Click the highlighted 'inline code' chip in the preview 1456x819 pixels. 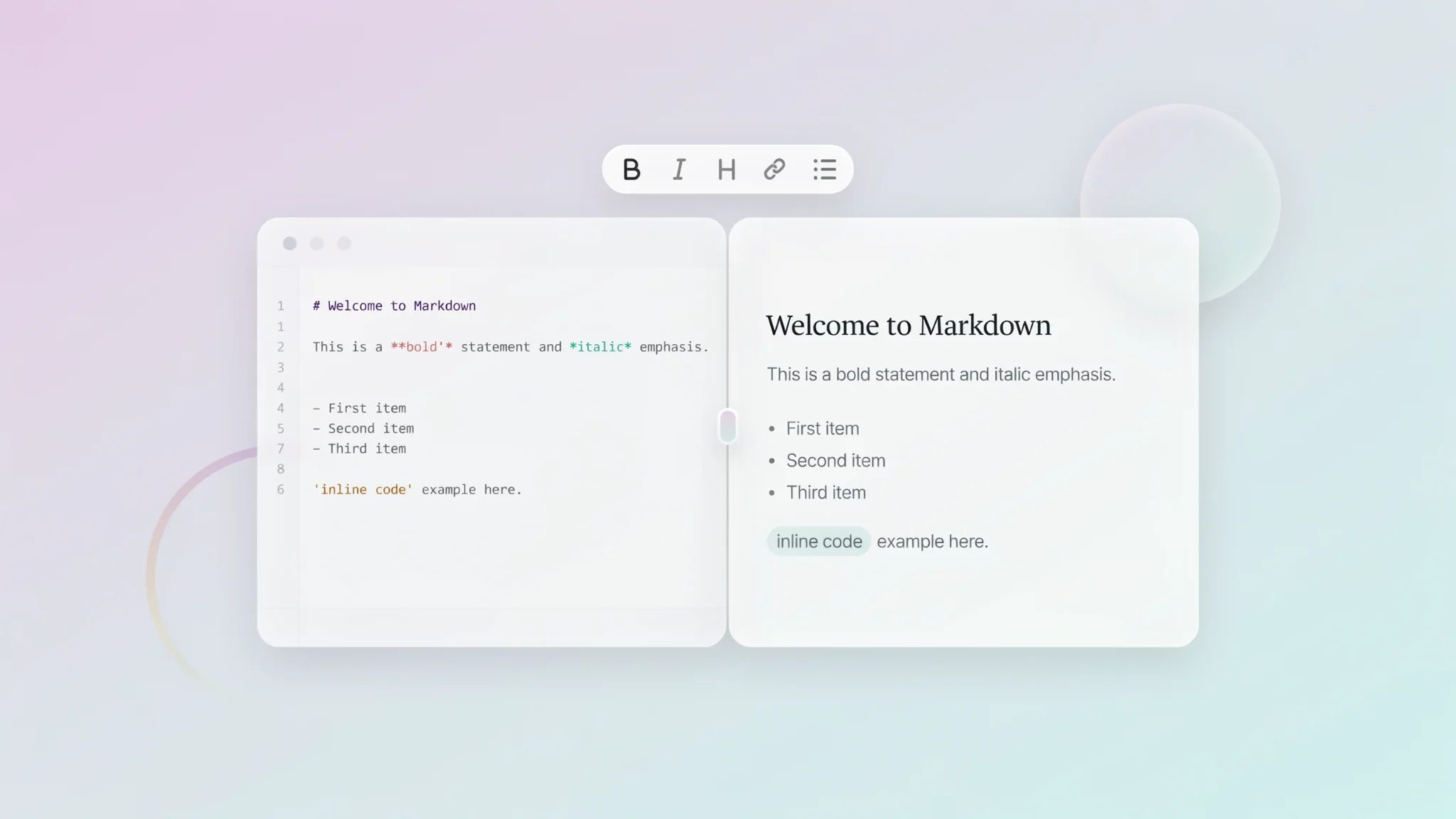pyautogui.click(x=819, y=542)
